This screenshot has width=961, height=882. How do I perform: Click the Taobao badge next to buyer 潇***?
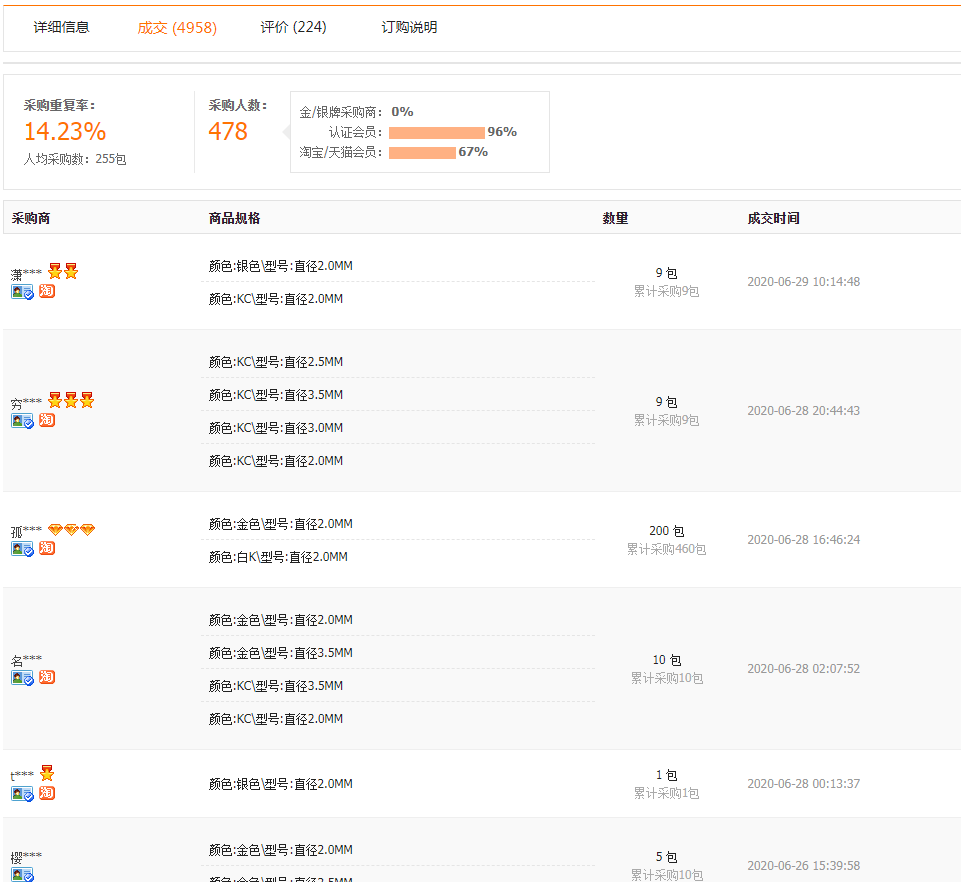click(x=46, y=291)
